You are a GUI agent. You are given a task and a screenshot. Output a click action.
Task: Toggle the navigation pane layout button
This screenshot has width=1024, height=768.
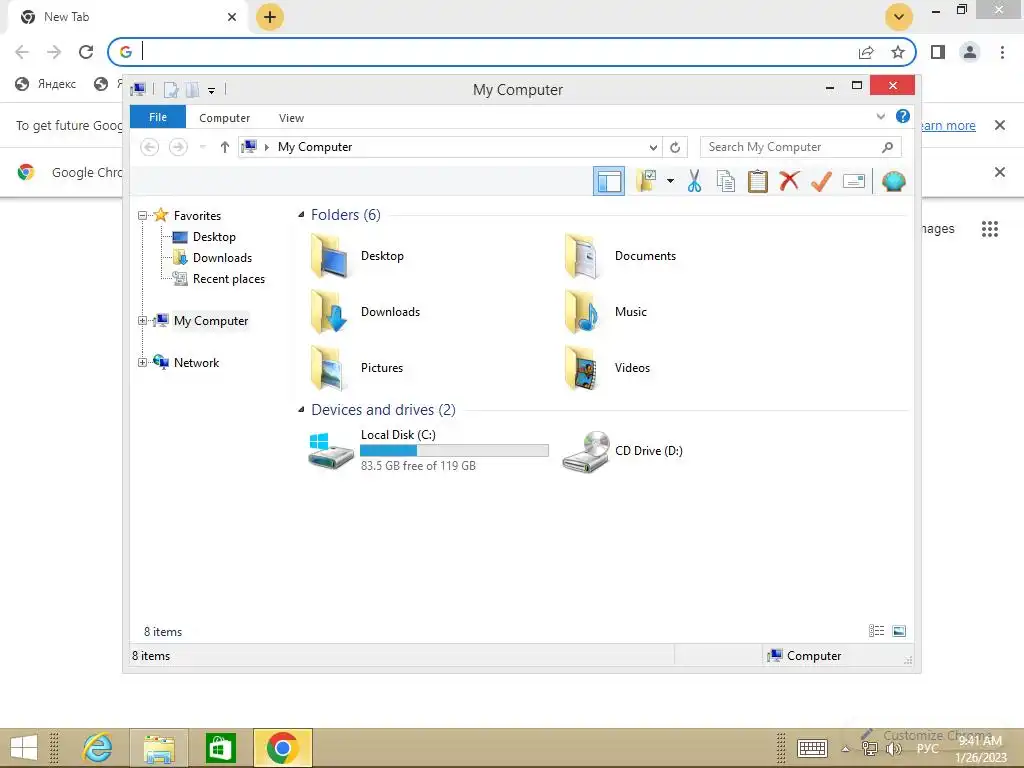pyautogui.click(x=609, y=181)
